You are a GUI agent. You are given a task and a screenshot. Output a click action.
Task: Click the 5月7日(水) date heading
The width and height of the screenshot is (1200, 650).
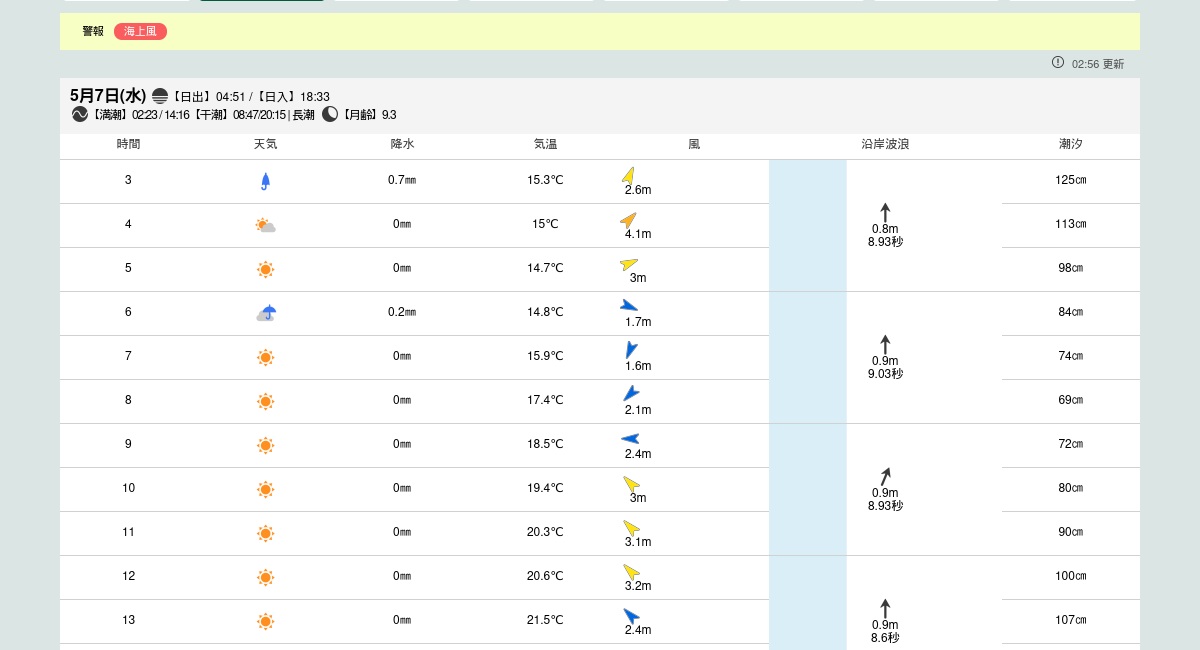(x=108, y=96)
